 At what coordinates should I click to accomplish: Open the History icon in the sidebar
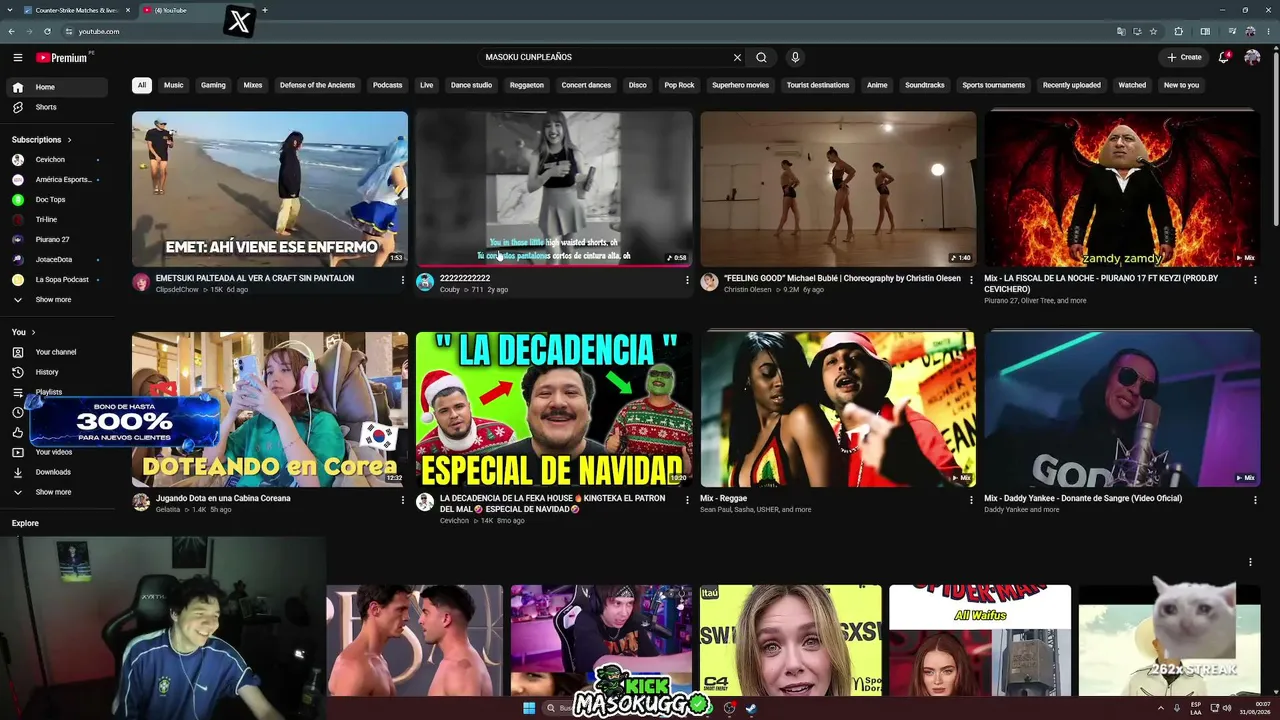(x=18, y=372)
